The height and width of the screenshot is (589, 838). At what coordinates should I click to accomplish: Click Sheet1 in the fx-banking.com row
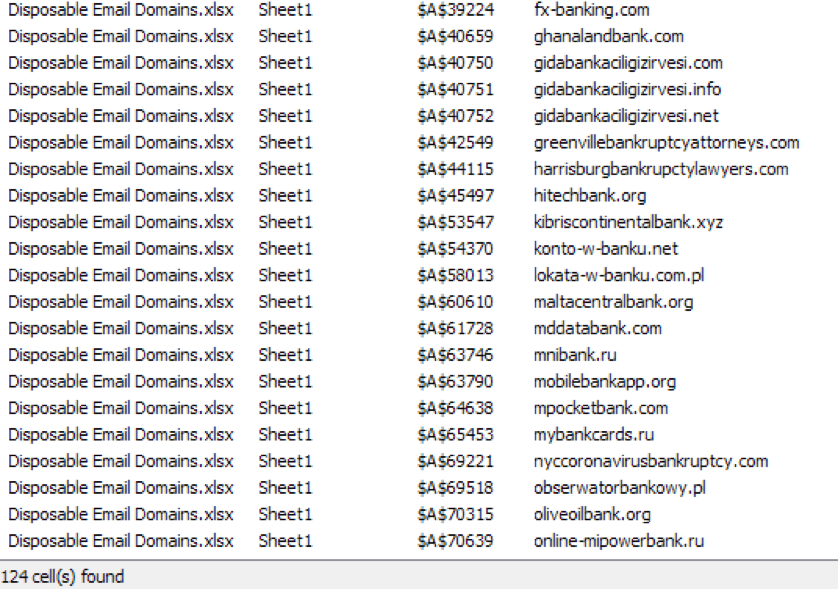285,10
